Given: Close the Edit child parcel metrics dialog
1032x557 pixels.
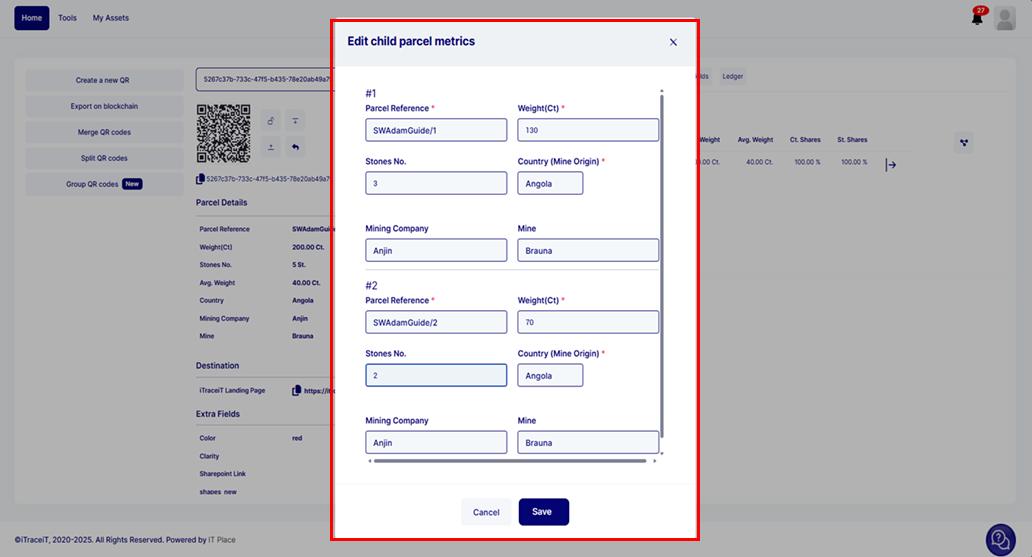Looking at the screenshot, I should (673, 42).
